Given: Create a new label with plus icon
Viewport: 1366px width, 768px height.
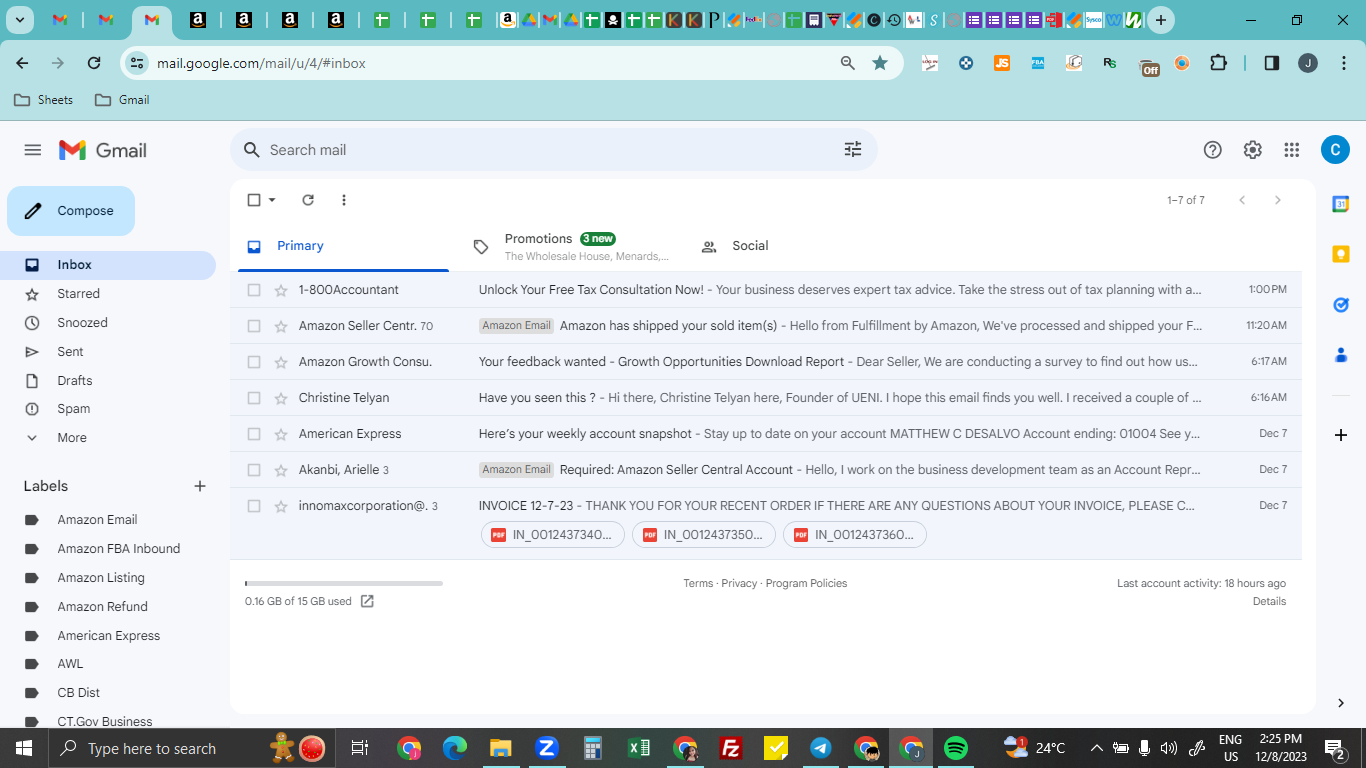Looking at the screenshot, I should pyautogui.click(x=200, y=486).
